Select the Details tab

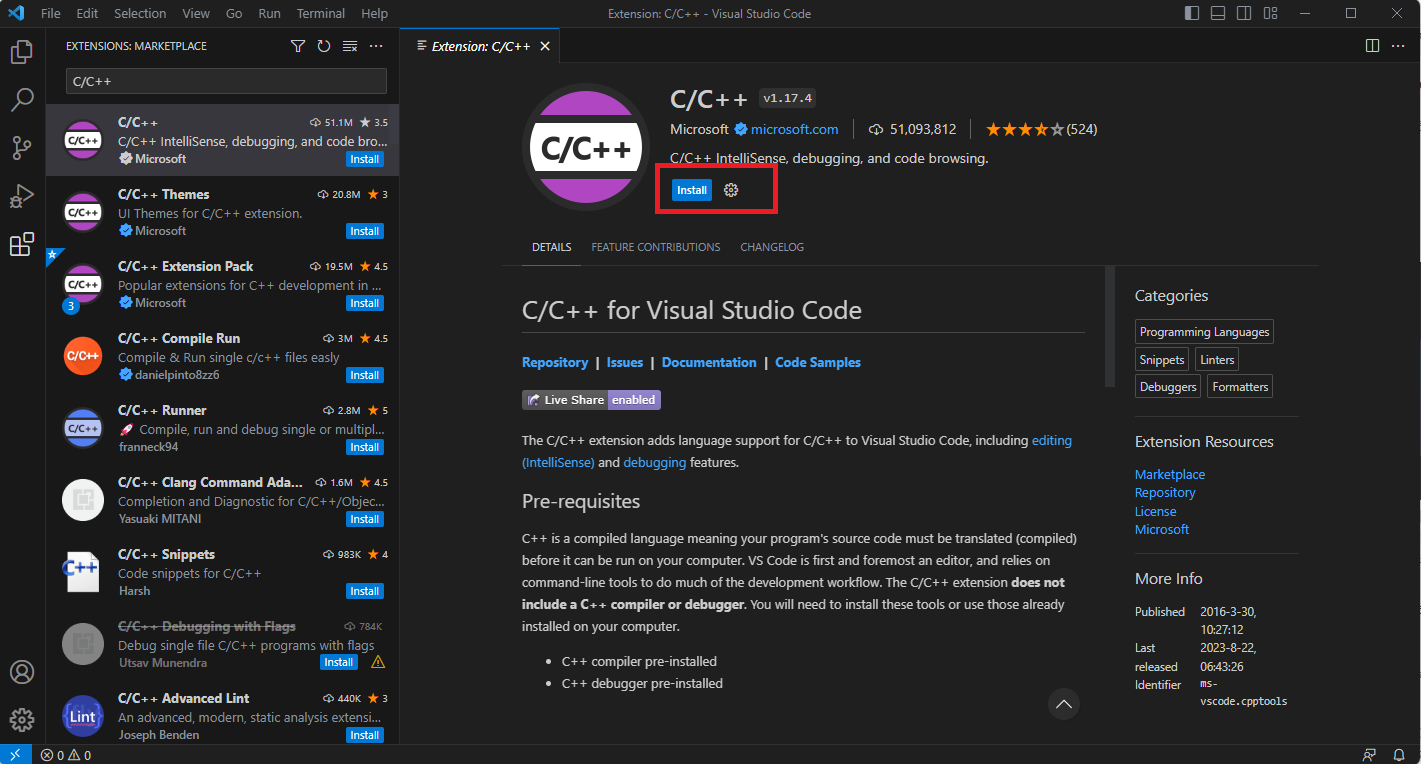[x=551, y=247]
